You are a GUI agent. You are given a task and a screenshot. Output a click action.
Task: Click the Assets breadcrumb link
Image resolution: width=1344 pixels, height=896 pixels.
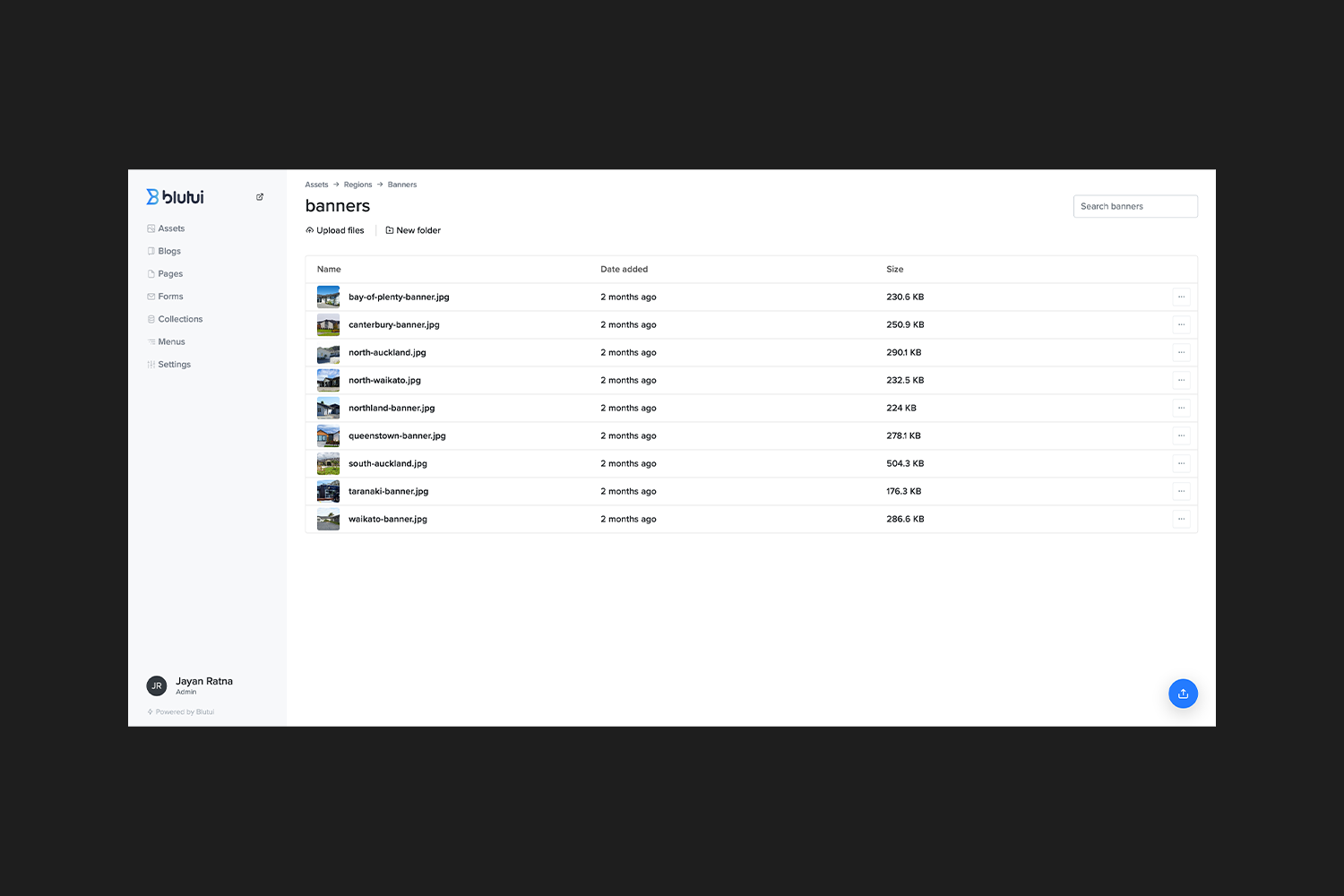(x=316, y=185)
